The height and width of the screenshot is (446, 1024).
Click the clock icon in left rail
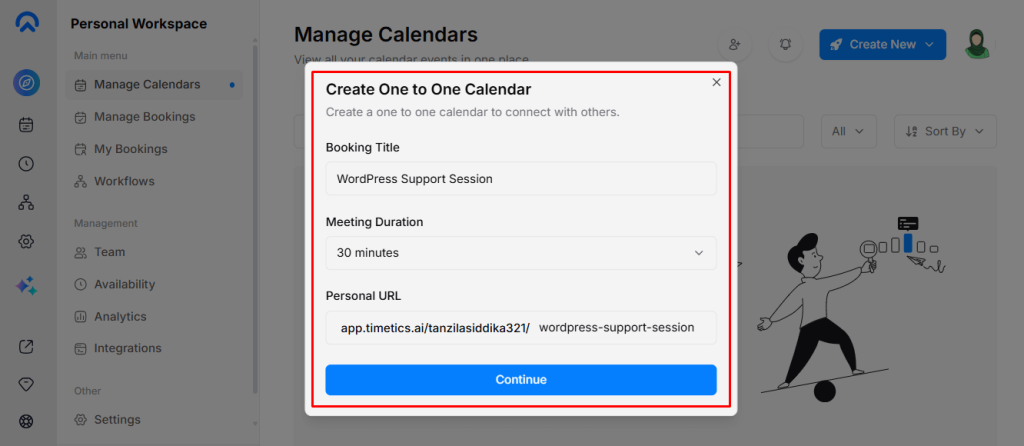[26, 164]
